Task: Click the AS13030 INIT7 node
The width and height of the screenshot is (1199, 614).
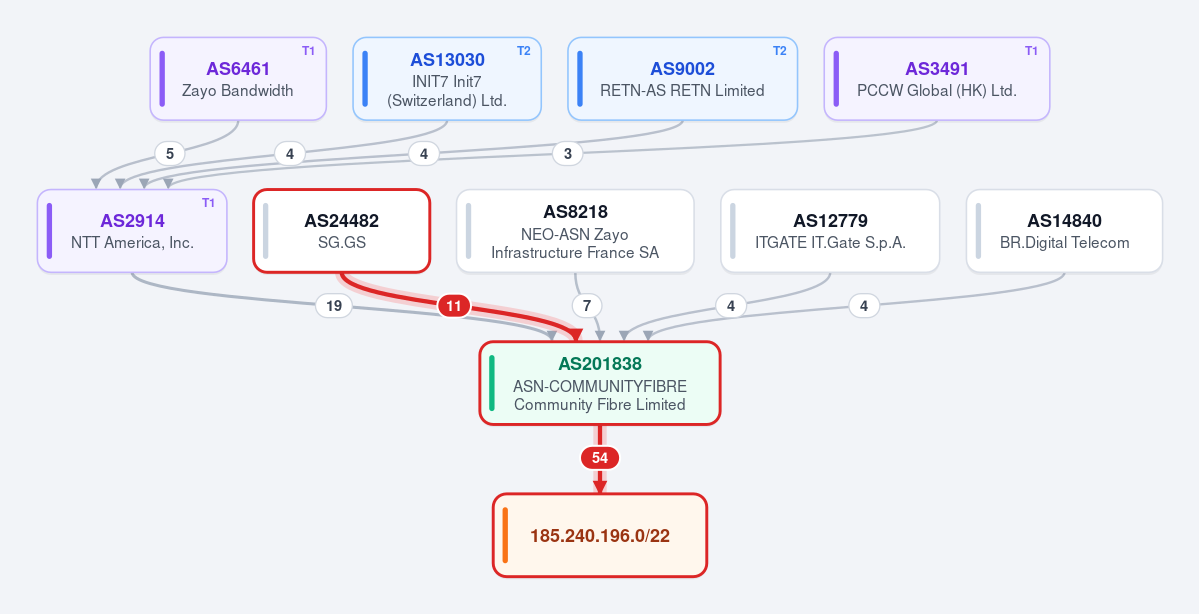Action: point(447,79)
